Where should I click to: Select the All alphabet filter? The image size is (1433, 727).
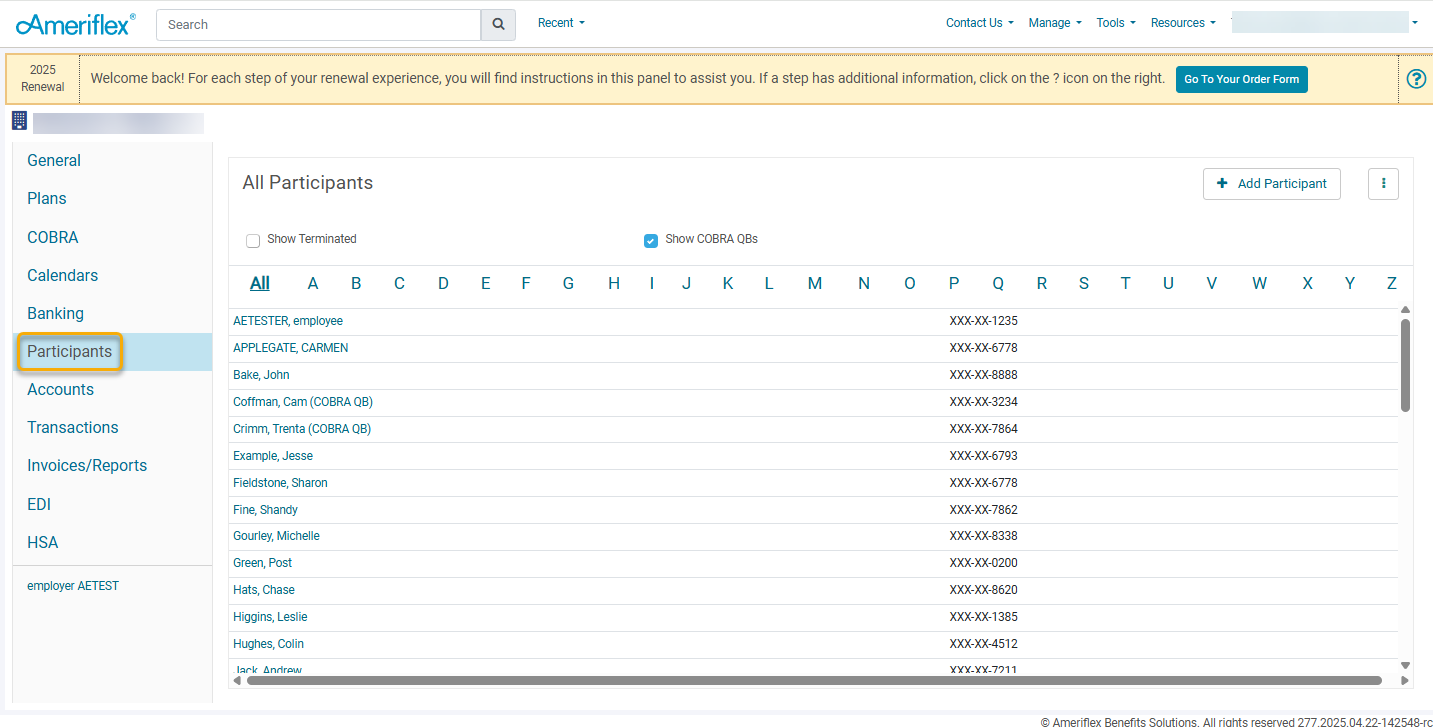click(260, 284)
